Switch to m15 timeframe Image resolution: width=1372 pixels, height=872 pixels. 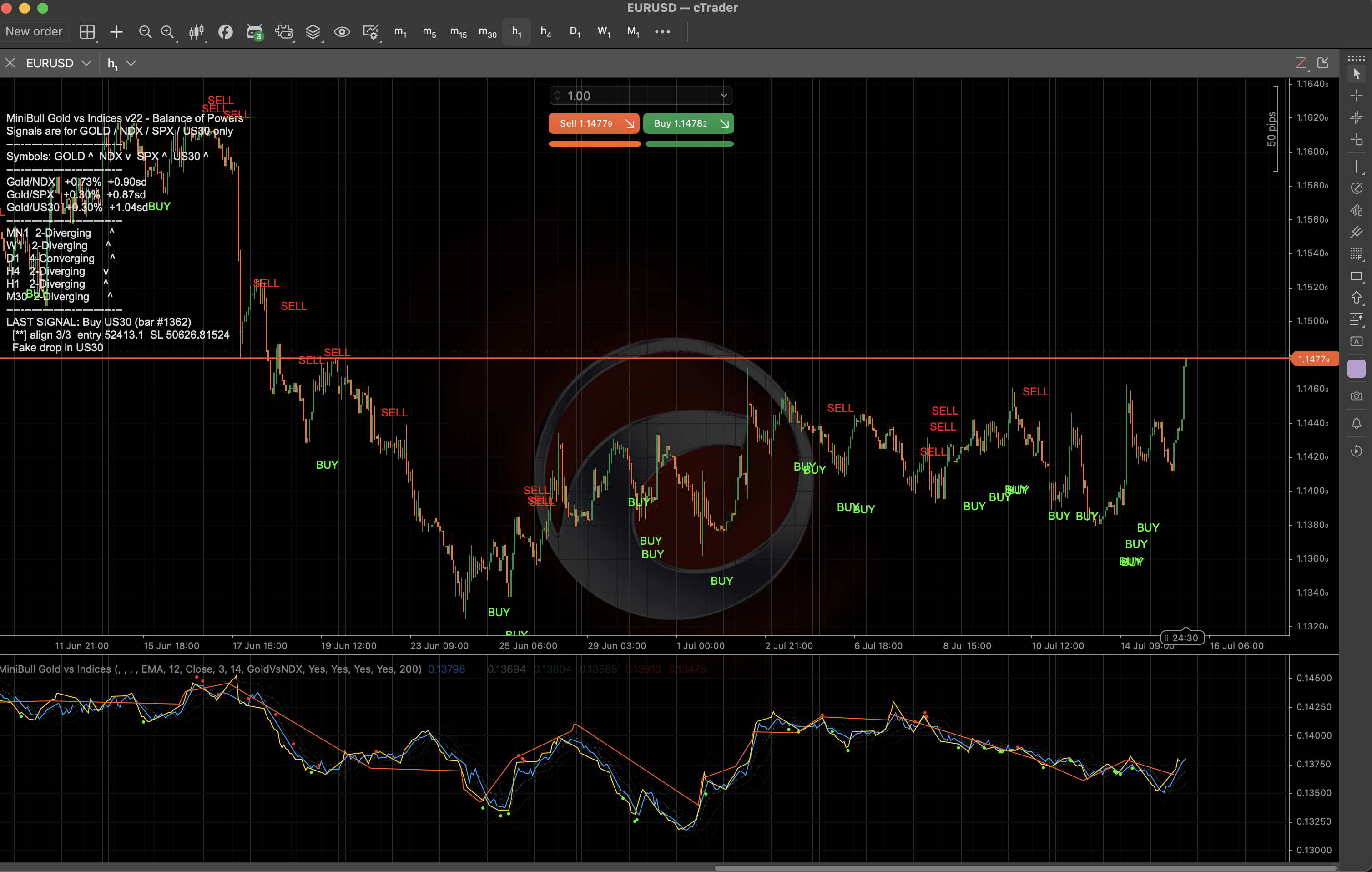click(x=458, y=32)
